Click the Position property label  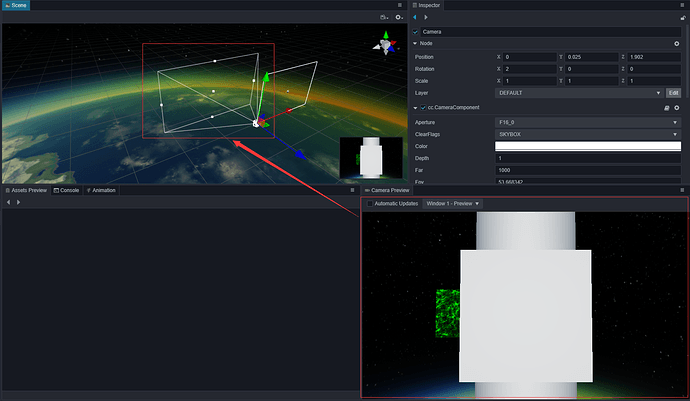[424, 57]
